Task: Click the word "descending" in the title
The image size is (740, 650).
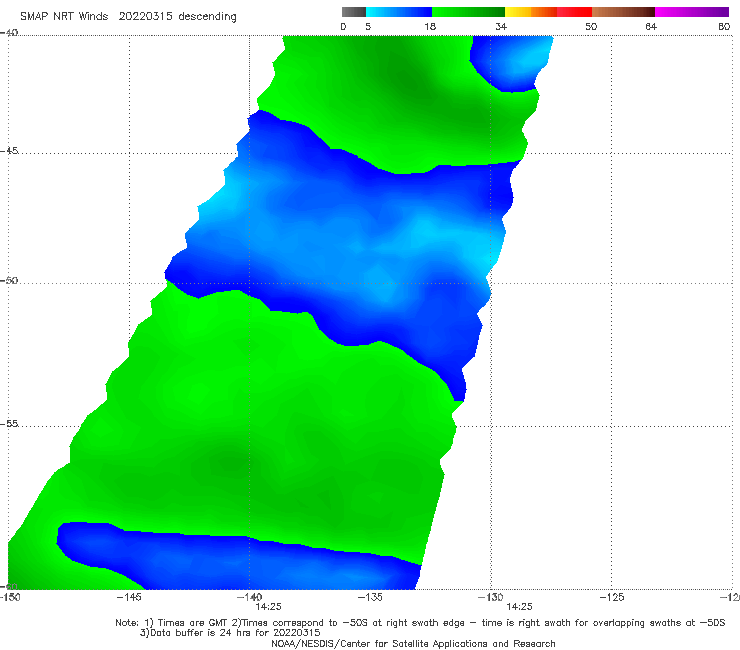Action: click(x=208, y=17)
